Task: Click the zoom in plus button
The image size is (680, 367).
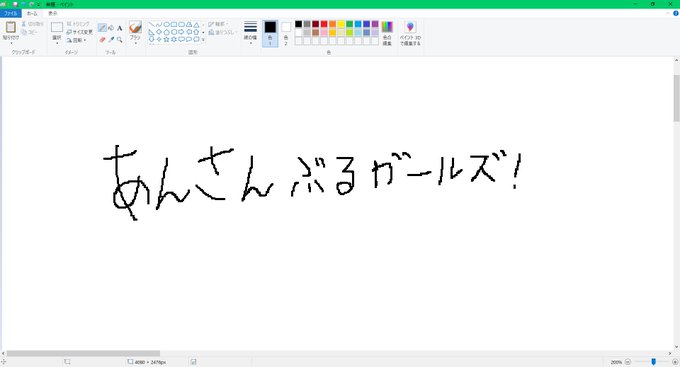Action: coord(675,362)
